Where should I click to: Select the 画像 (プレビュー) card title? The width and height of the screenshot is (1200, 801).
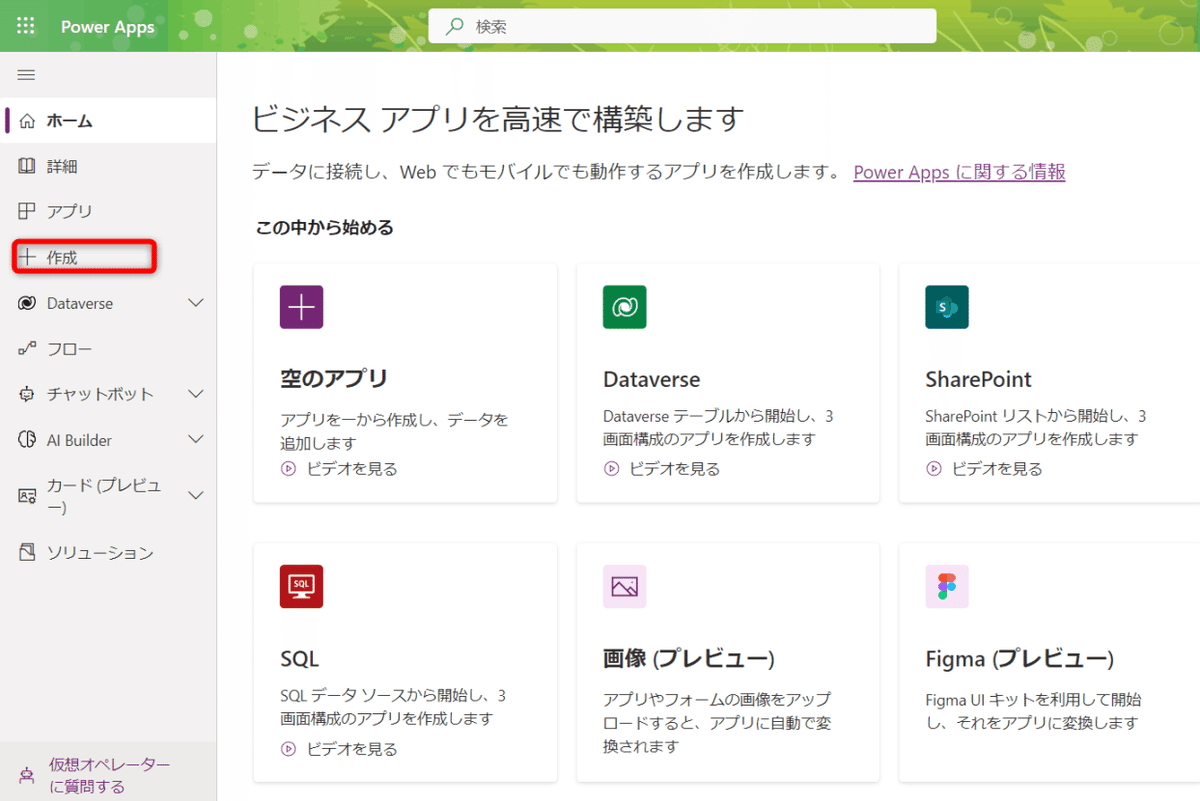tap(689, 659)
